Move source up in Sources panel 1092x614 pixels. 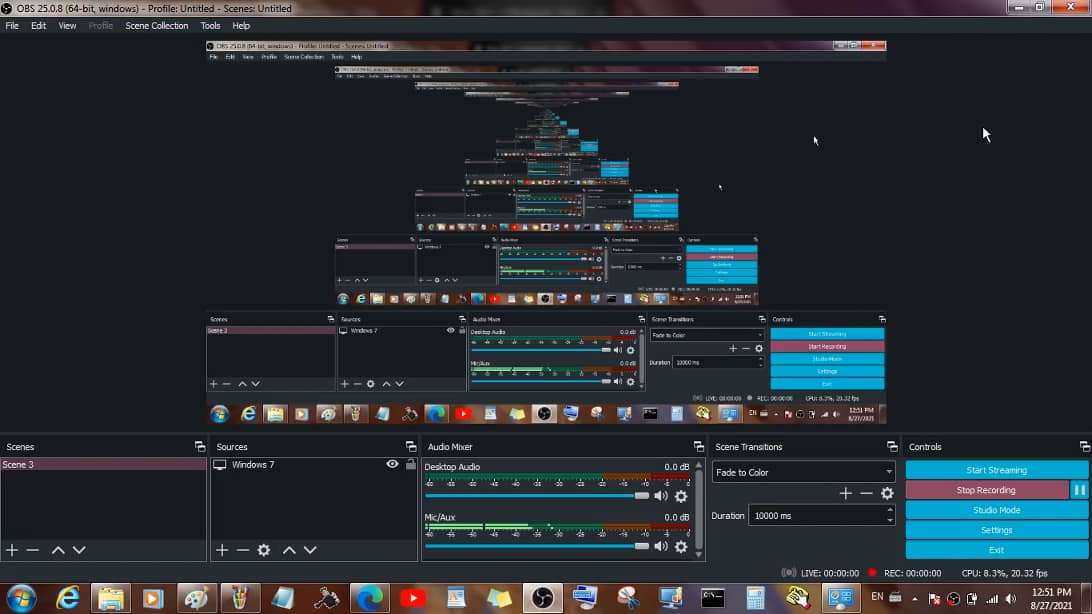[x=289, y=550]
